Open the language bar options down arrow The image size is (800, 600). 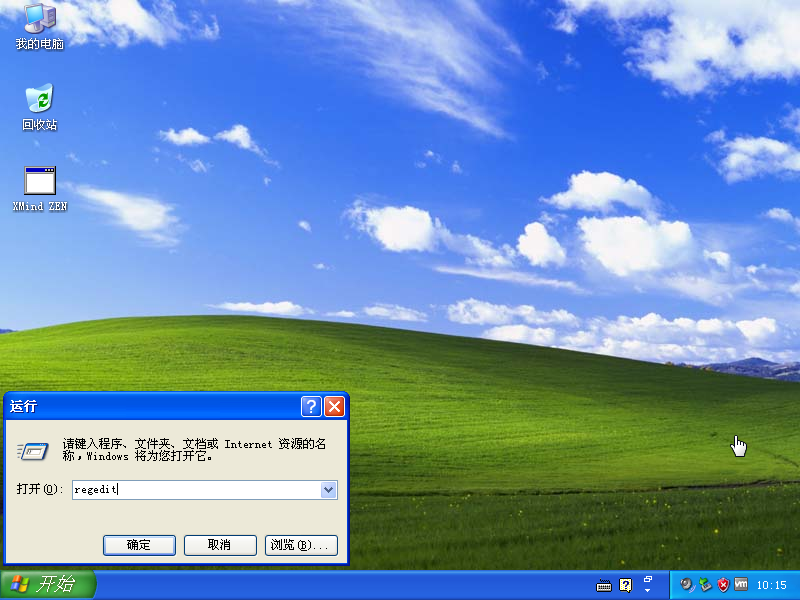click(x=647, y=591)
